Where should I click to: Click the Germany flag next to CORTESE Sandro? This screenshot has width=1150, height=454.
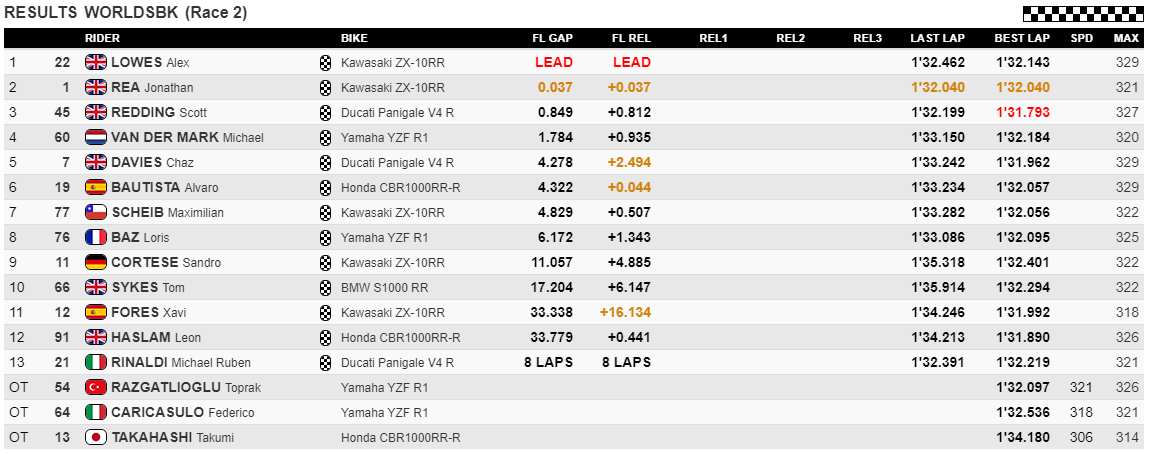click(96, 263)
